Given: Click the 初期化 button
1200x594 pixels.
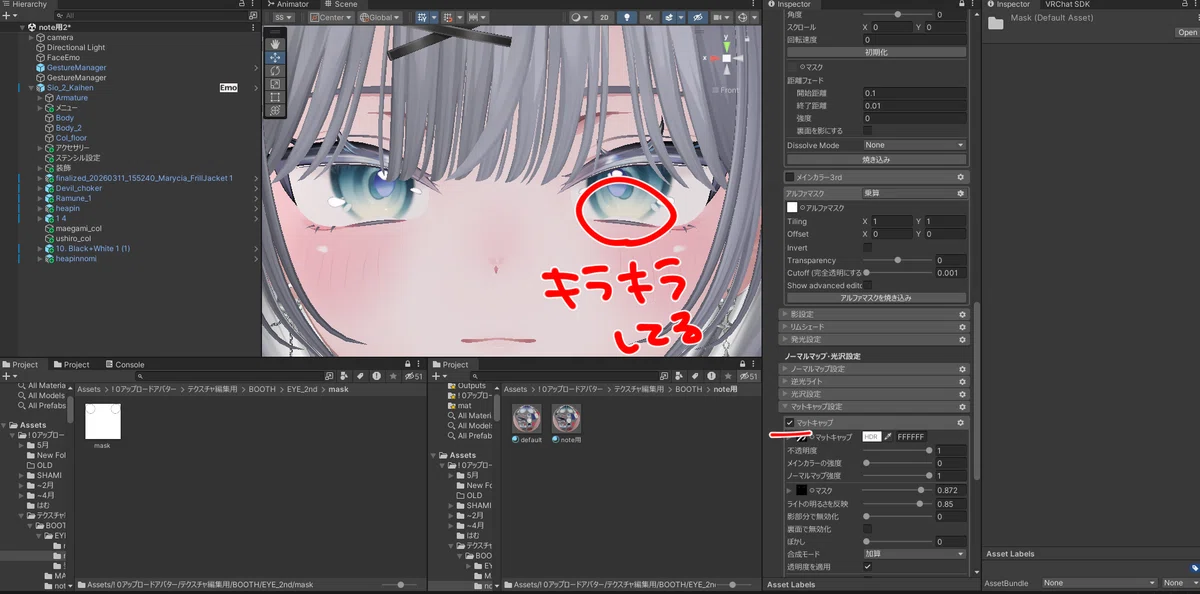Looking at the screenshot, I should click(x=876, y=52).
